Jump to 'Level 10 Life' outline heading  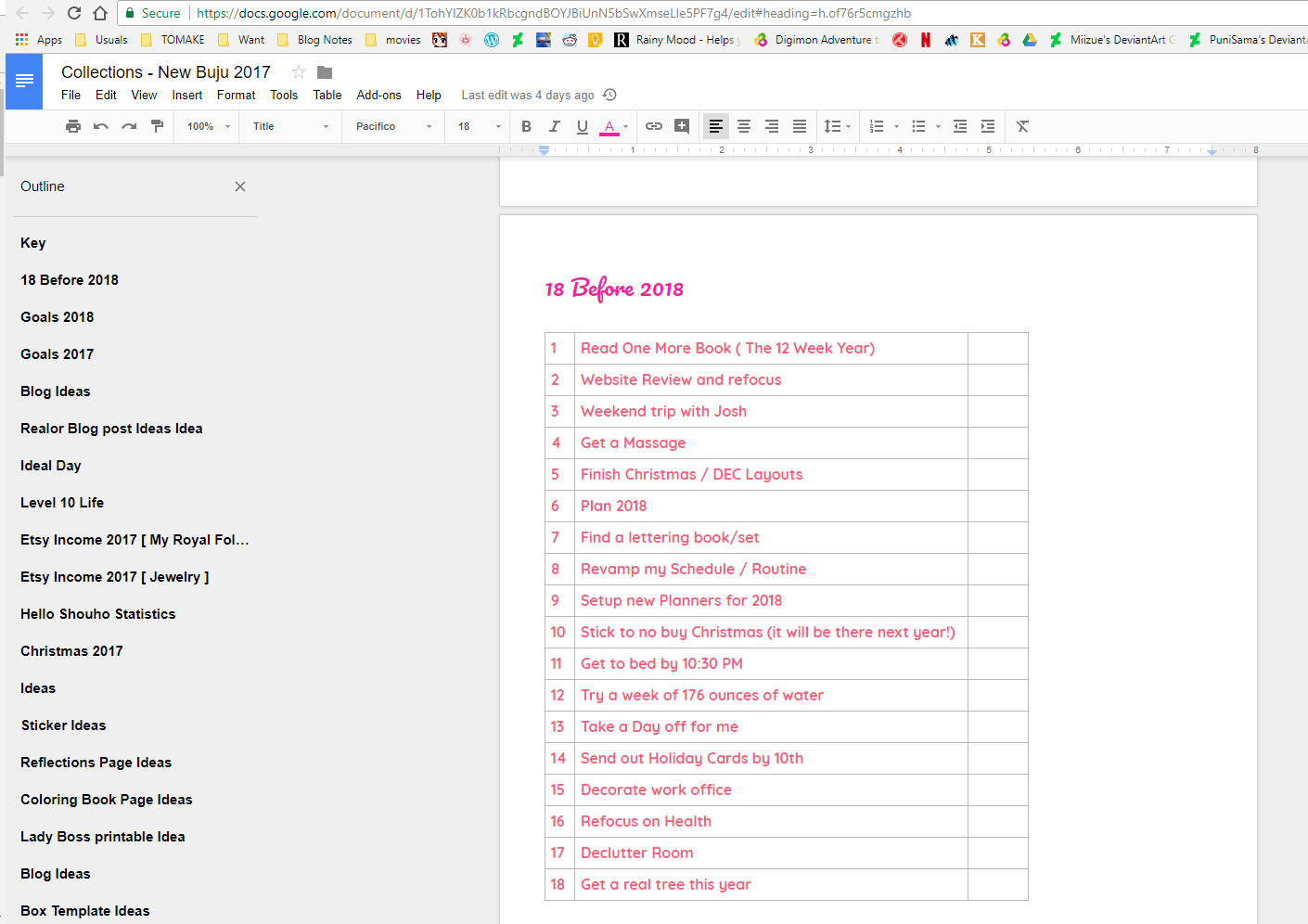(x=62, y=502)
